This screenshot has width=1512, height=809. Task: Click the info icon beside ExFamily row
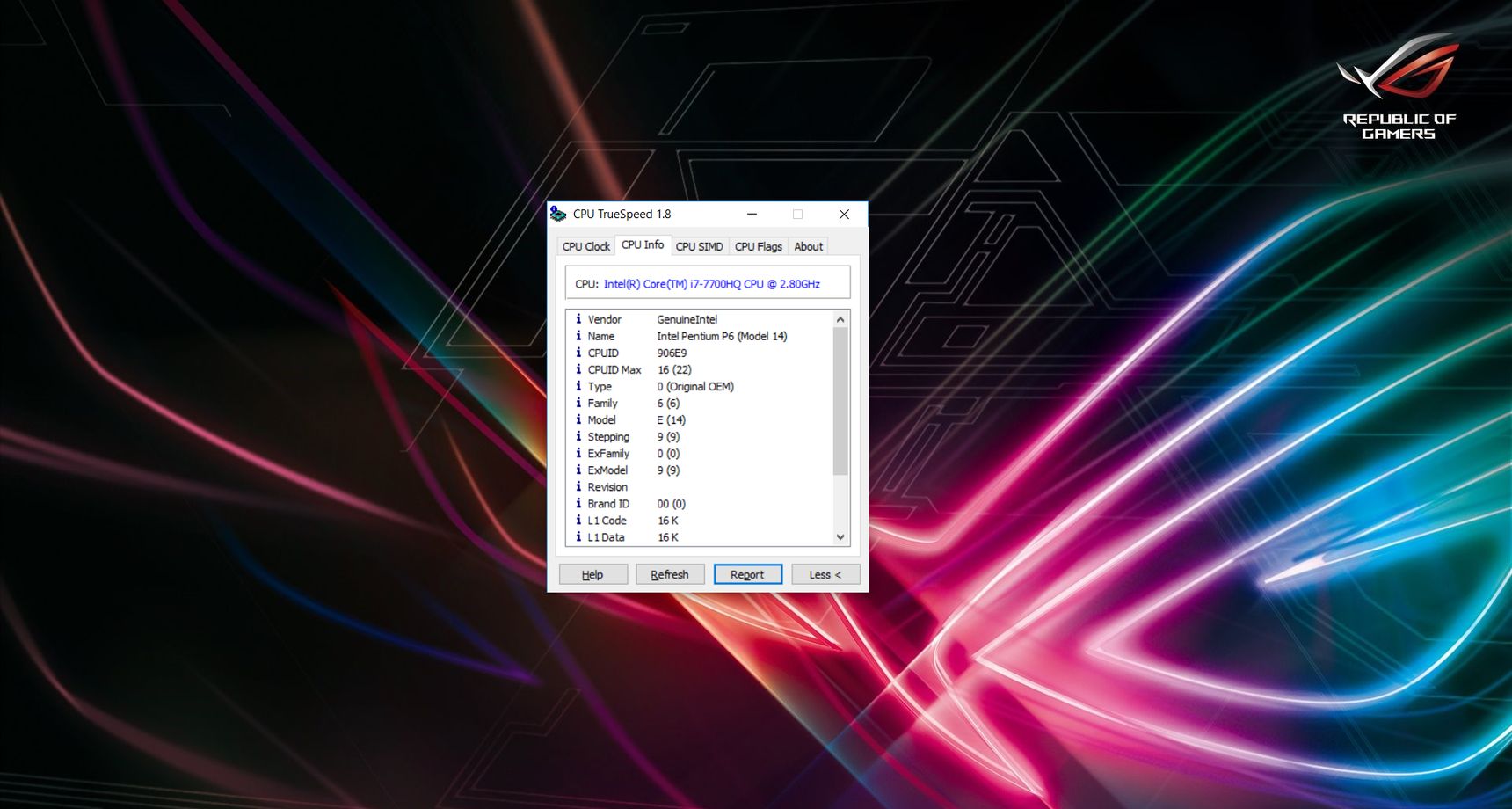point(578,453)
